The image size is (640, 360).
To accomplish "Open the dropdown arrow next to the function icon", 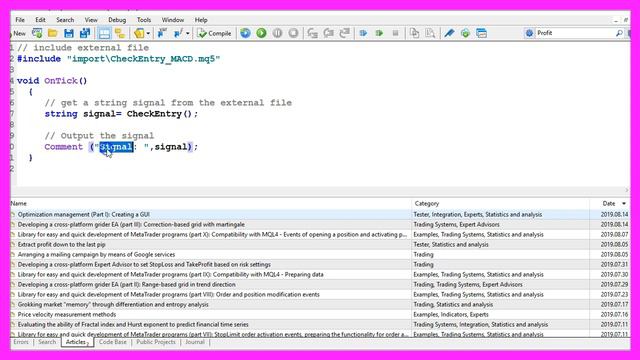I will pyautogui.click(x=188, y=33).
